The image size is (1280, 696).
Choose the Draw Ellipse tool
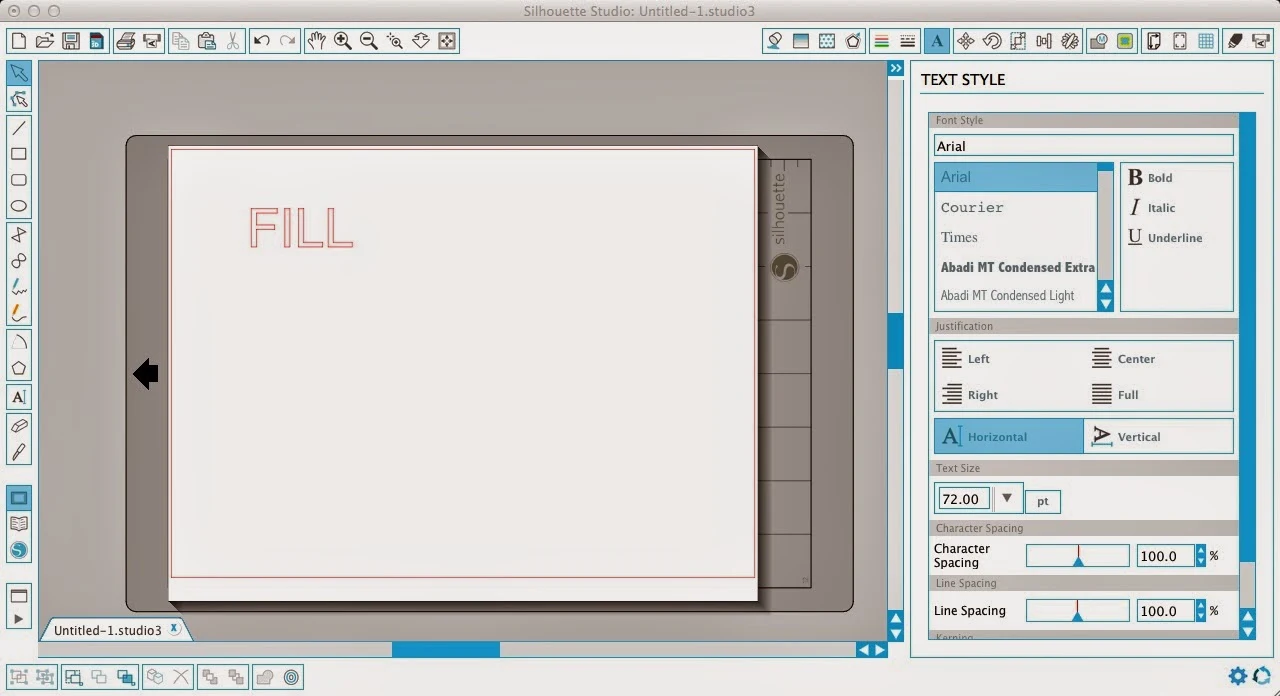click(18, 207)
